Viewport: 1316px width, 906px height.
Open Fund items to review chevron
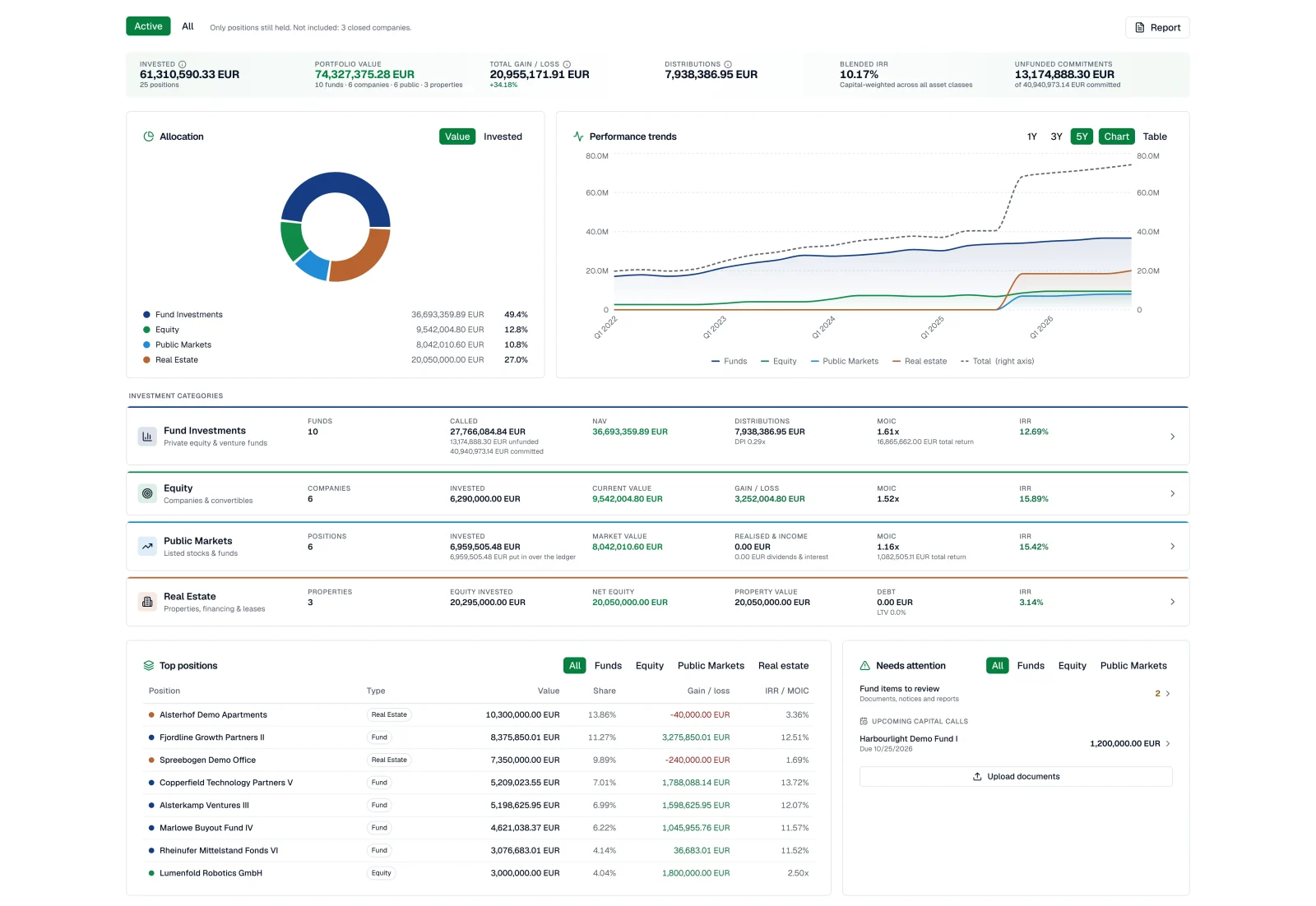(1168, 694)
